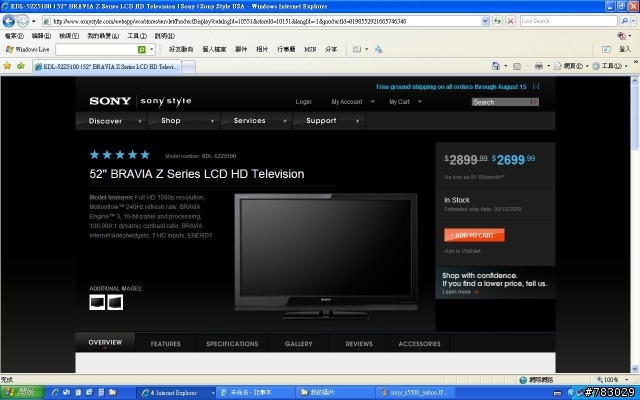The image size is (640, 400).
Task: Open dropdown next to Windows Live search
Action: click(x=151, y=49)
